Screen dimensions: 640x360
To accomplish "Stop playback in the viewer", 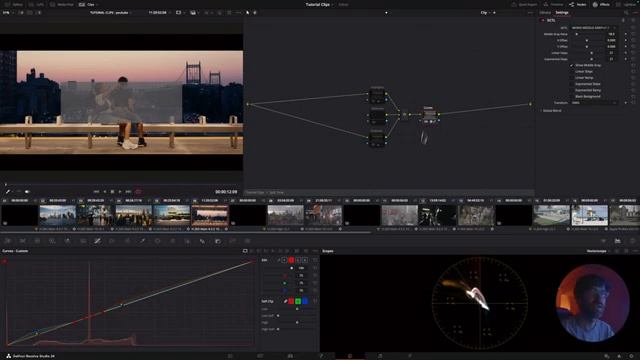I will click(x=112, y=191).
